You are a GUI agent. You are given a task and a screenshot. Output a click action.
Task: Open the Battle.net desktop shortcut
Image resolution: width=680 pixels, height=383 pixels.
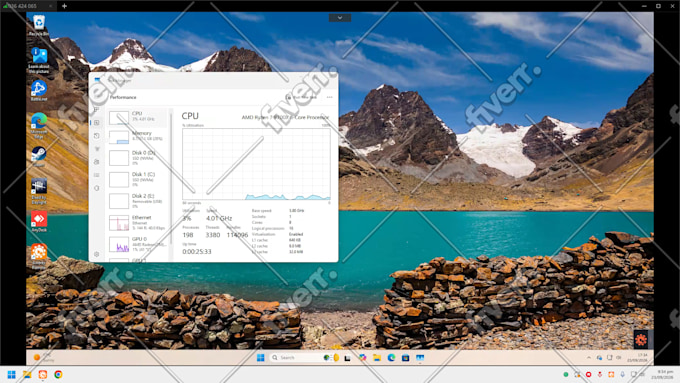click(x=39, y=91)
